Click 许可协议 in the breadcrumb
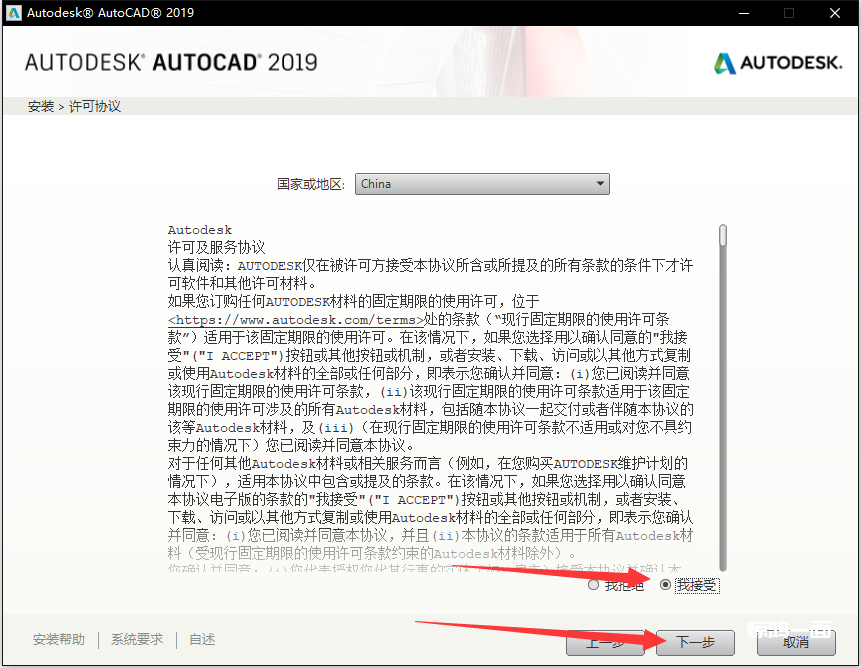The width and height of the screenshot is (861, 668). coord(95,106)
